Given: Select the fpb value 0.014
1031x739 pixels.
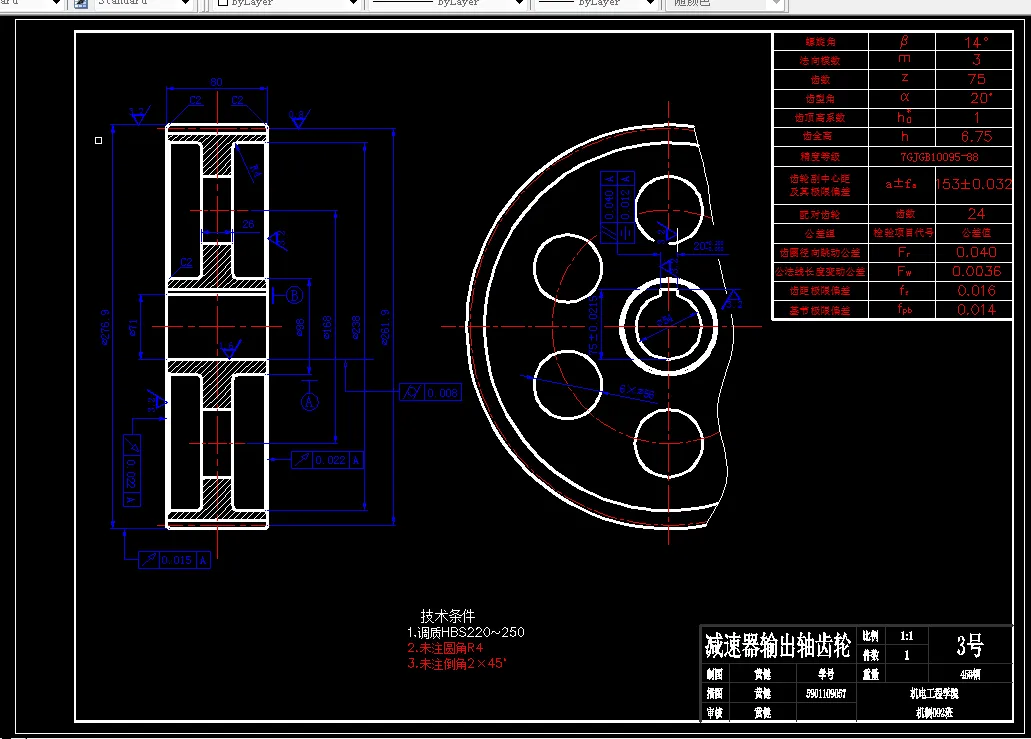Looking at the screenshot, I should [x=976, y=309].
